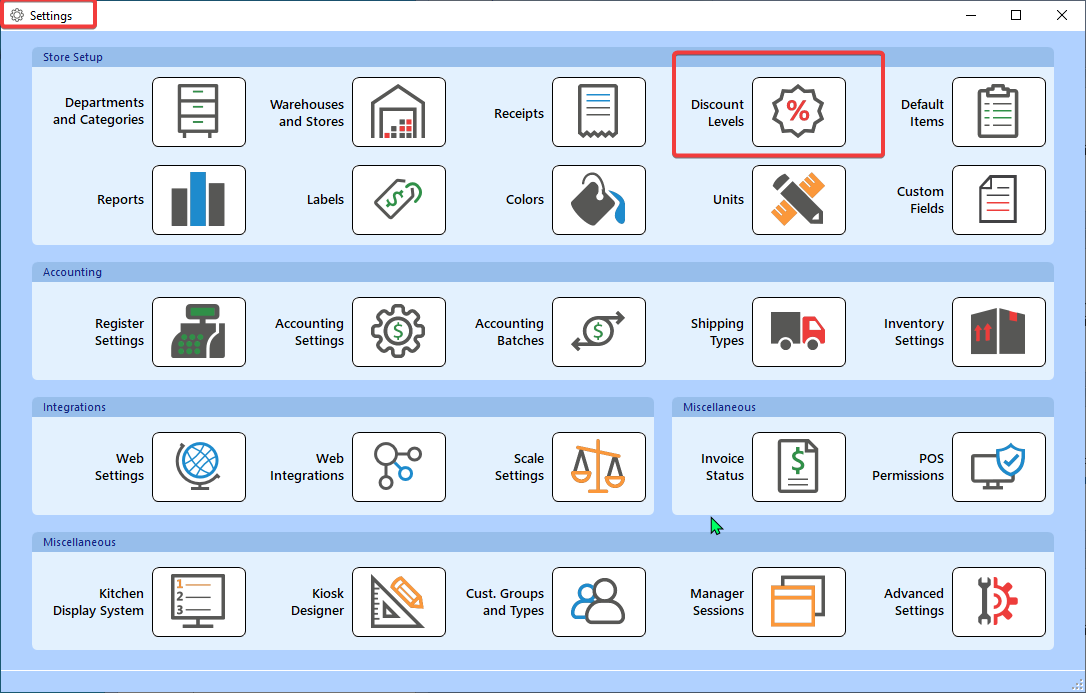Open POS Permissions shield icon

pos(998,467)
